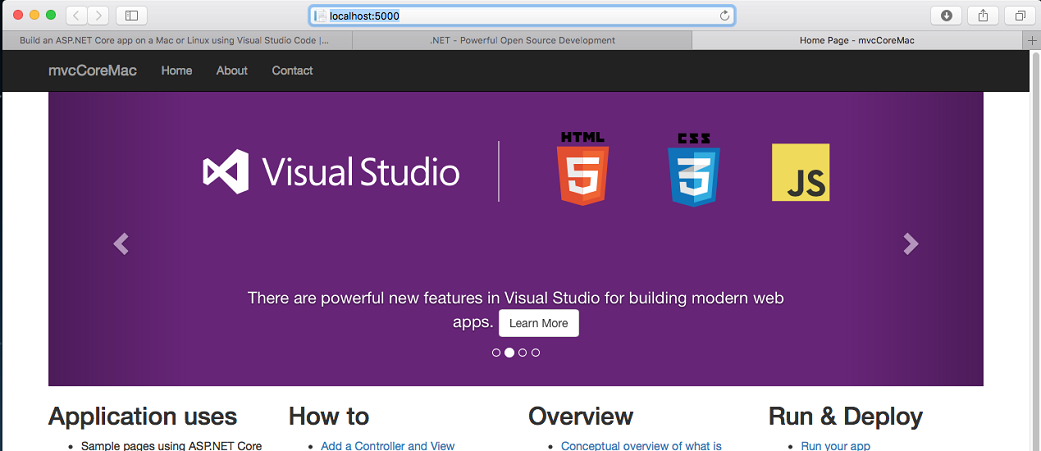Click the Application uses heading
The height and width of the screenshot is (451, 1041).
click(142, 416)
